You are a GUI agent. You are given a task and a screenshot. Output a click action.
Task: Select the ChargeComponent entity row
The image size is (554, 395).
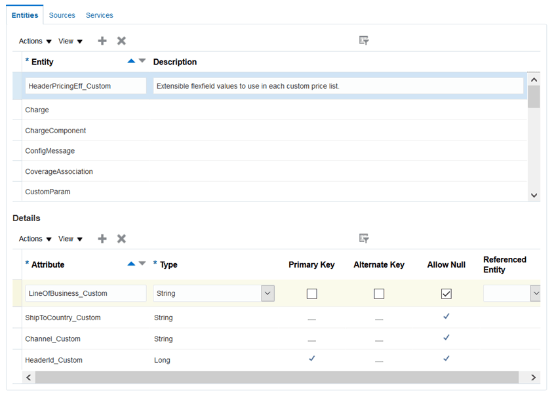pos(270,130)
